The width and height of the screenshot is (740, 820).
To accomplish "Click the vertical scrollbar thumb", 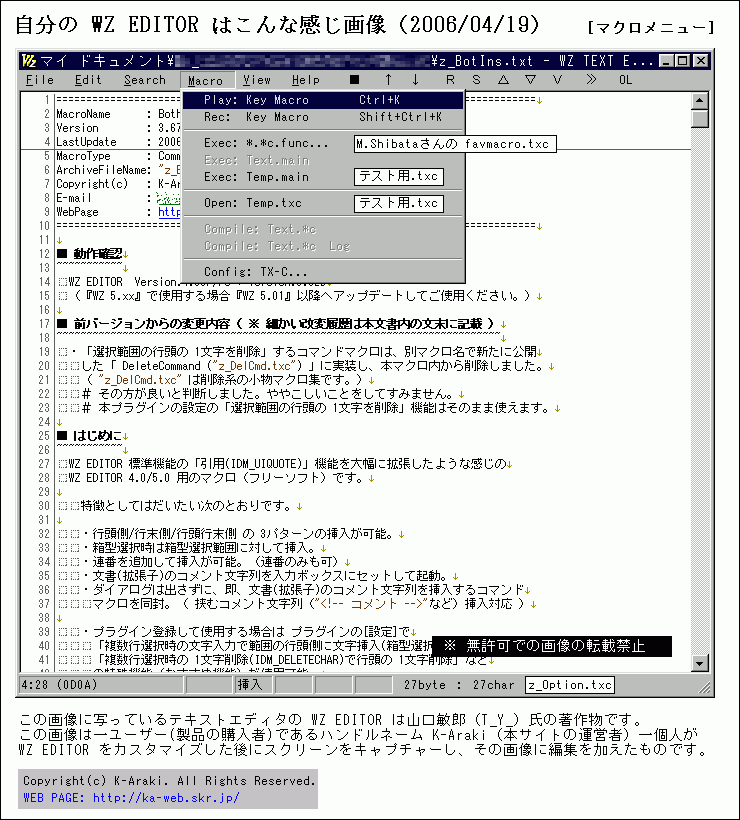I will tap(700, 119).
